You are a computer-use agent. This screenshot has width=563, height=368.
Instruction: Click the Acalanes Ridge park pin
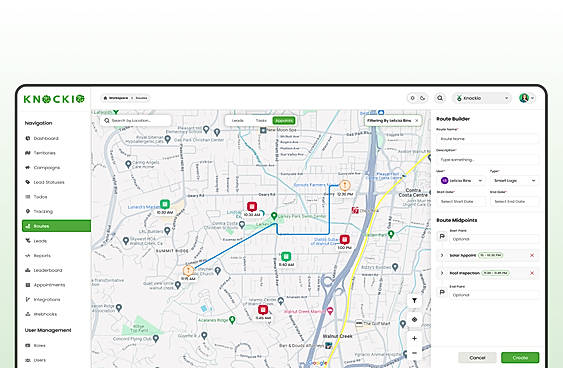(232, 320)
